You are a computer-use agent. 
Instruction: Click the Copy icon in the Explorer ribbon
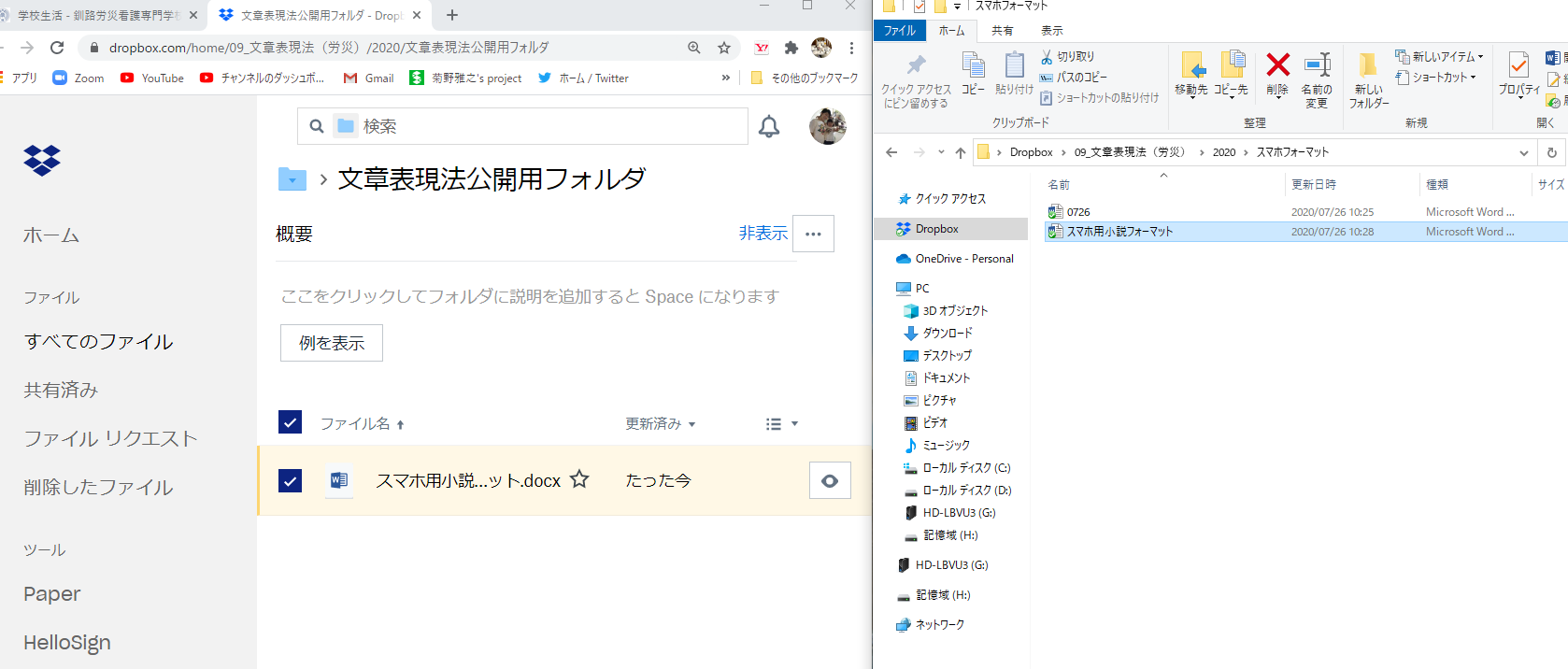point(973,73)
